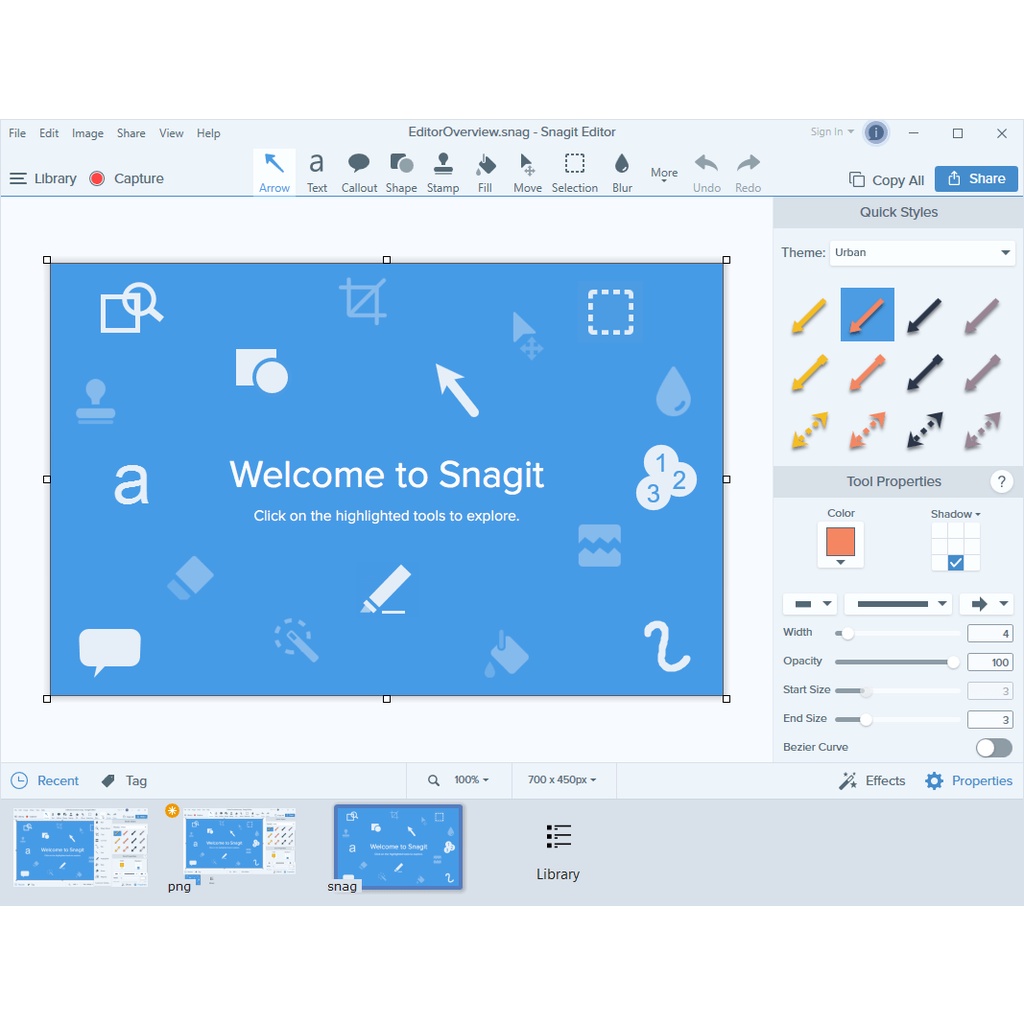
Task: Click the info icon beside Sign In
Action: pos(876,133)
